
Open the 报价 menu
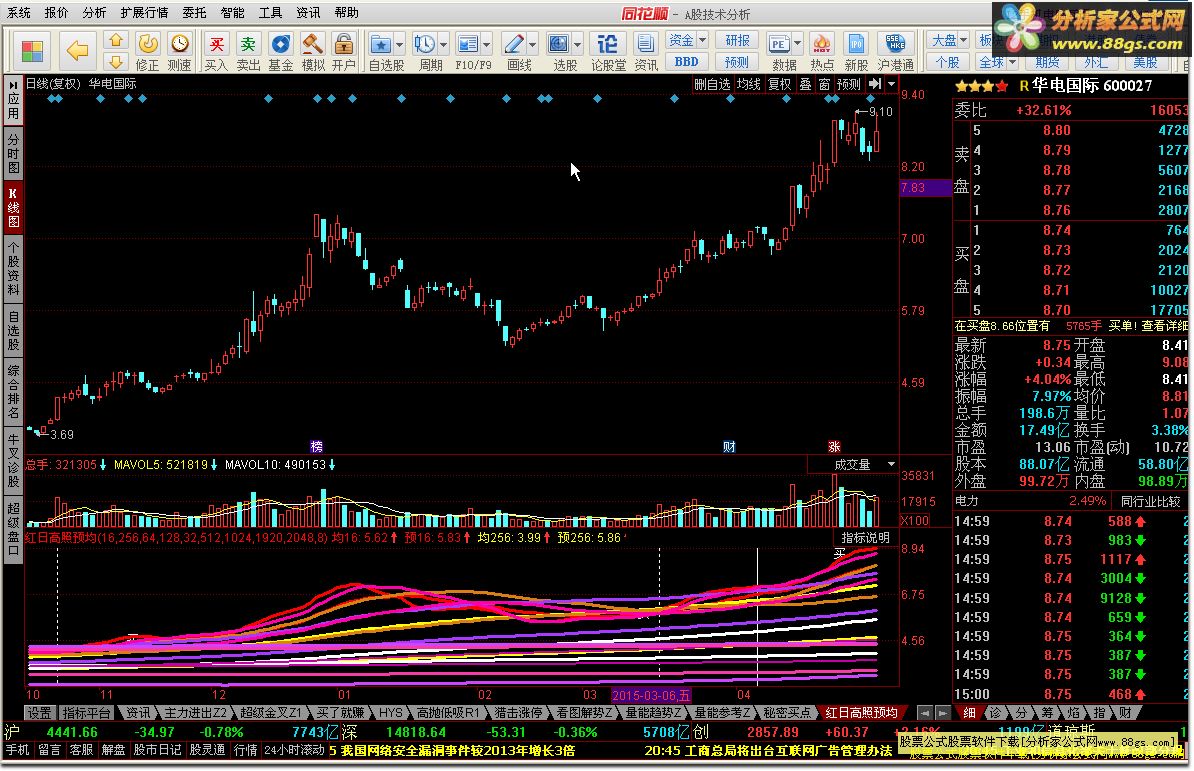pyautogui.click(x=56, y=13)
